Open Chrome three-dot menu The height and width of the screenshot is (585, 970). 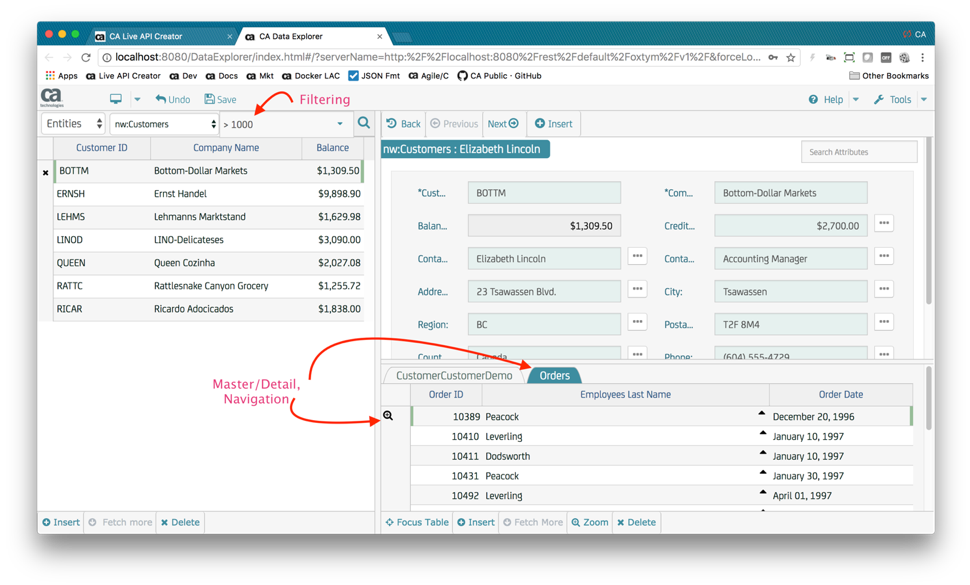point(922,58)
